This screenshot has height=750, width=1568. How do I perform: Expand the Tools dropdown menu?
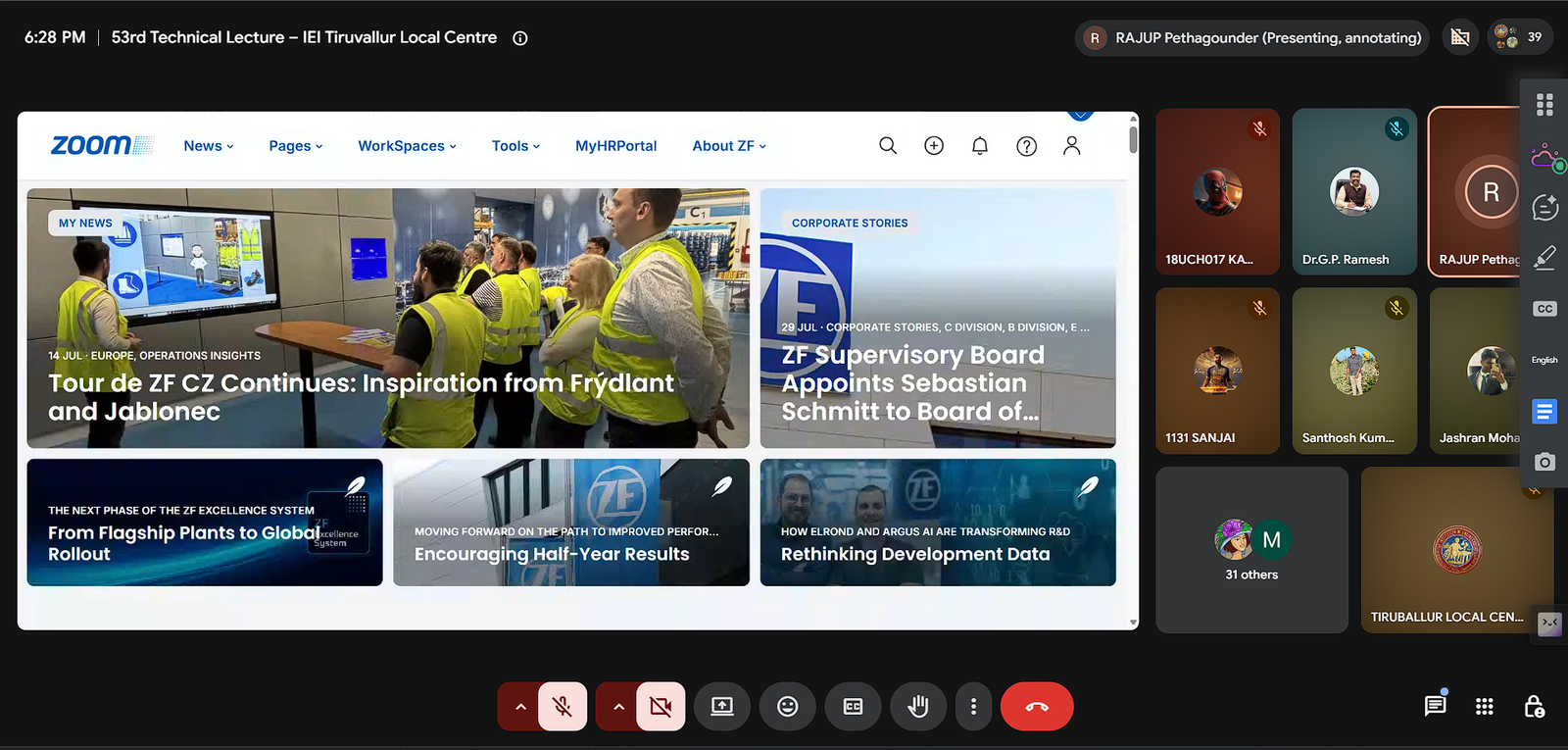[x=515, y=146]
